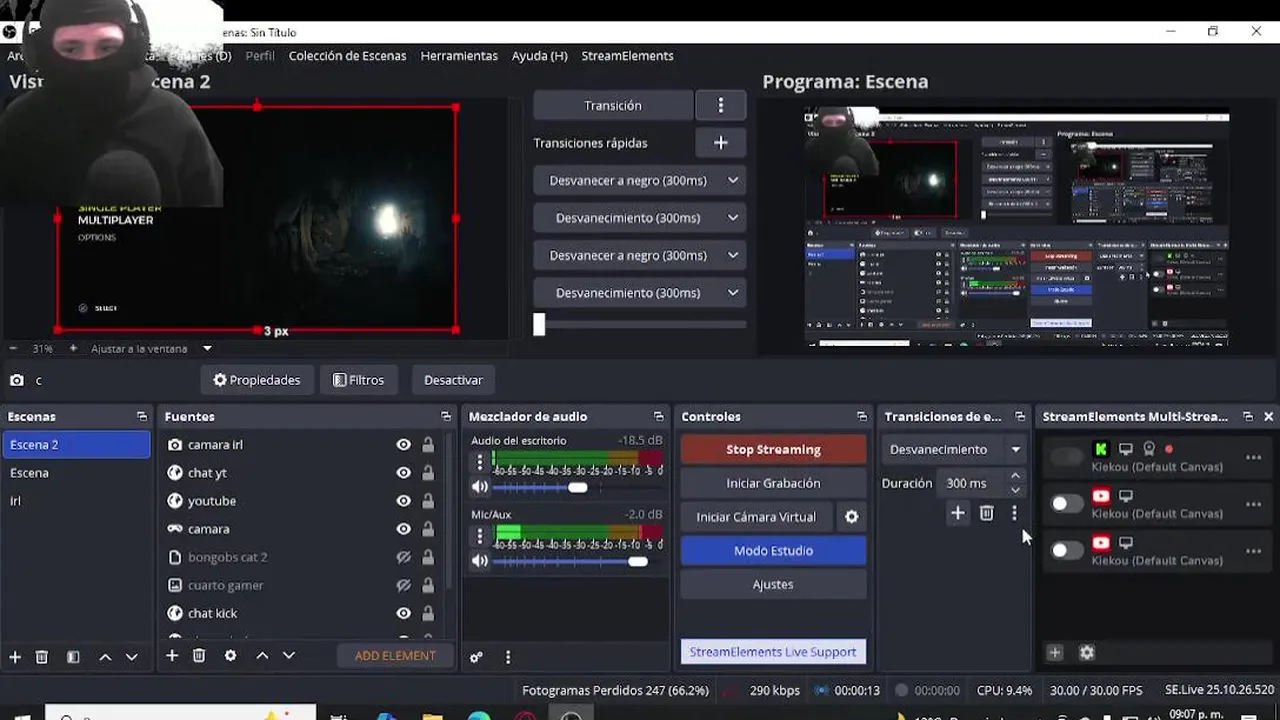Open Colección de Escenas menu
This screenshot has height=720, width=1280.
pyautogui.click(x=348, y=56)
